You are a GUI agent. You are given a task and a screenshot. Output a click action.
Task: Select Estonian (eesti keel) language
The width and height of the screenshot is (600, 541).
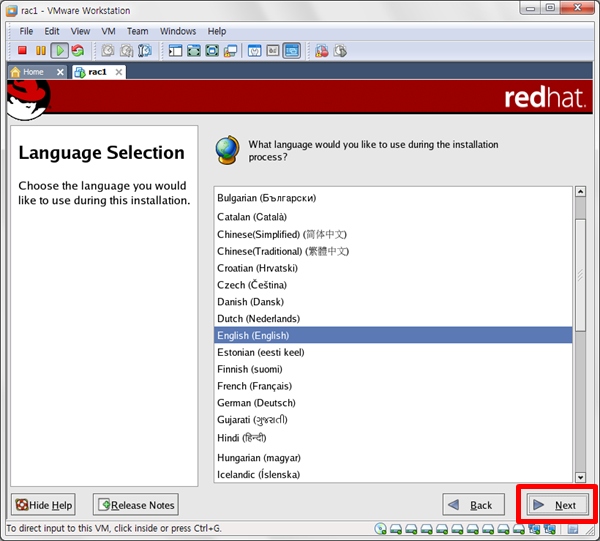(393, 352)
